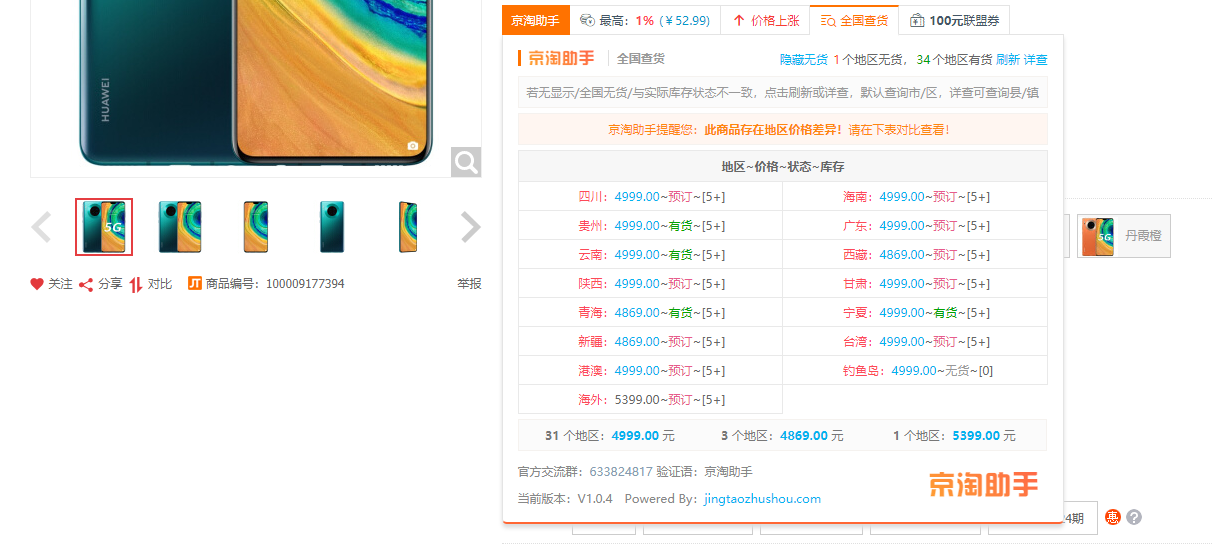Click the 宁夏 region row
1212x552 pixels.
tap(915, 313)
